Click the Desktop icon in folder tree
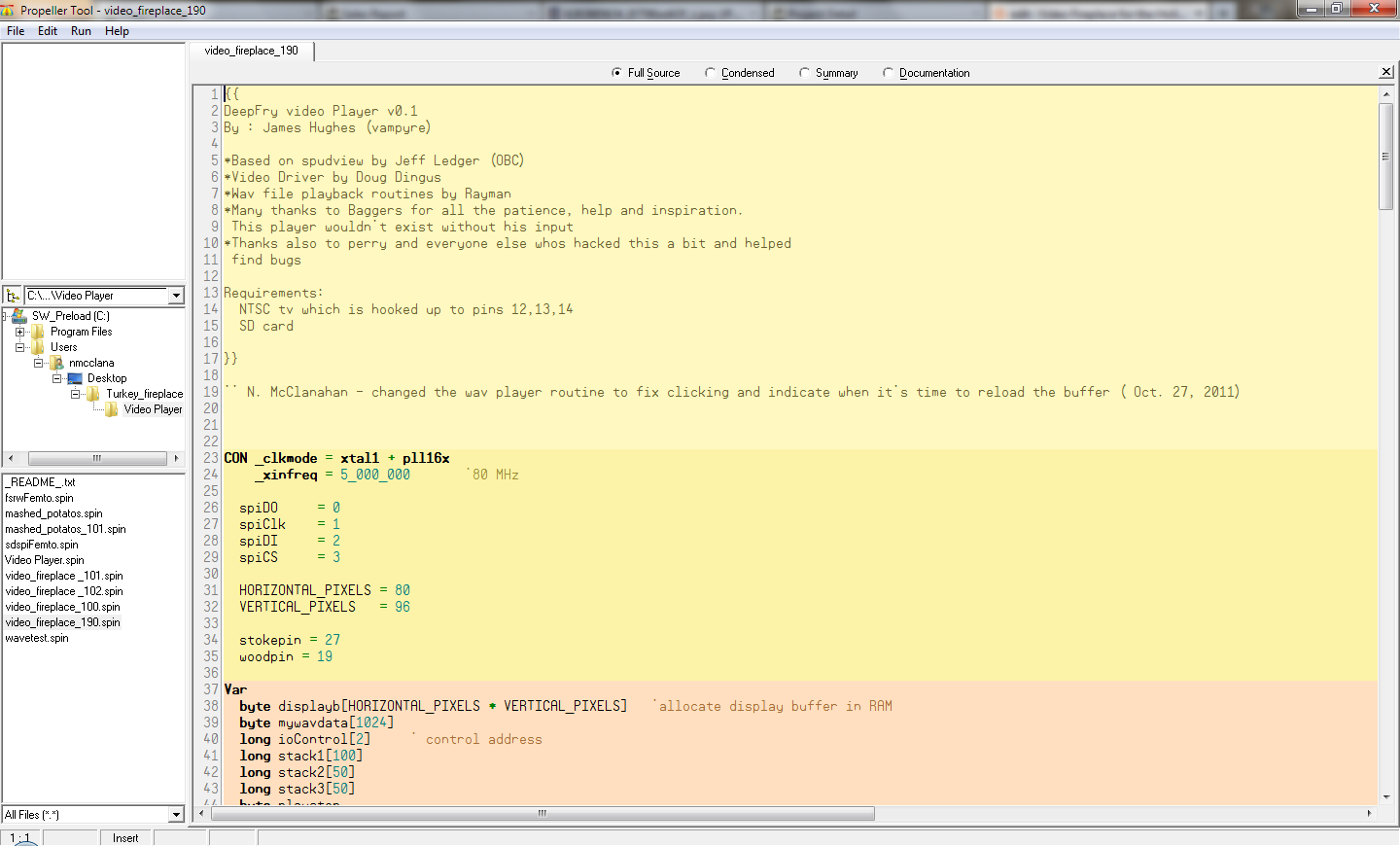 [x=75, y=378]
